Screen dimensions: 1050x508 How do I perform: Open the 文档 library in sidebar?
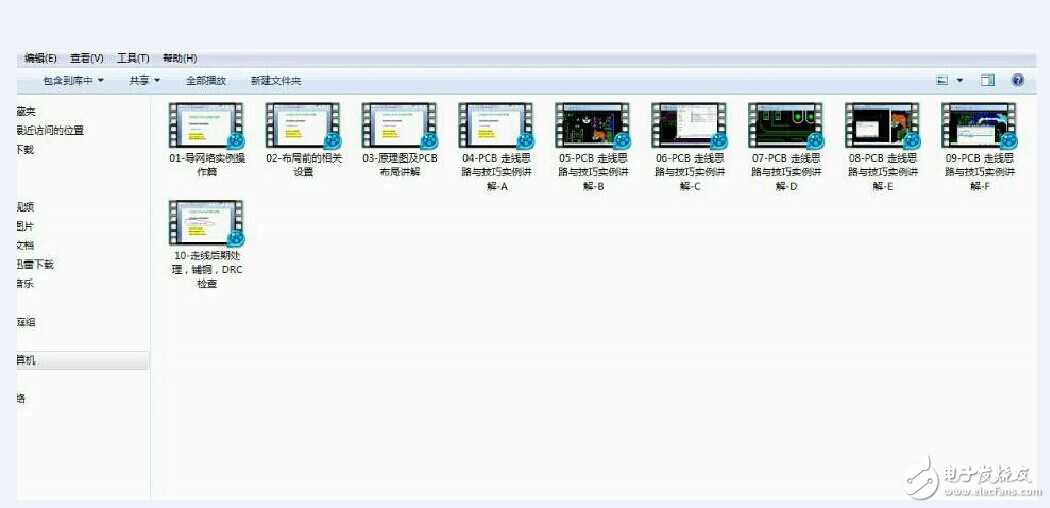click(25, 246)
